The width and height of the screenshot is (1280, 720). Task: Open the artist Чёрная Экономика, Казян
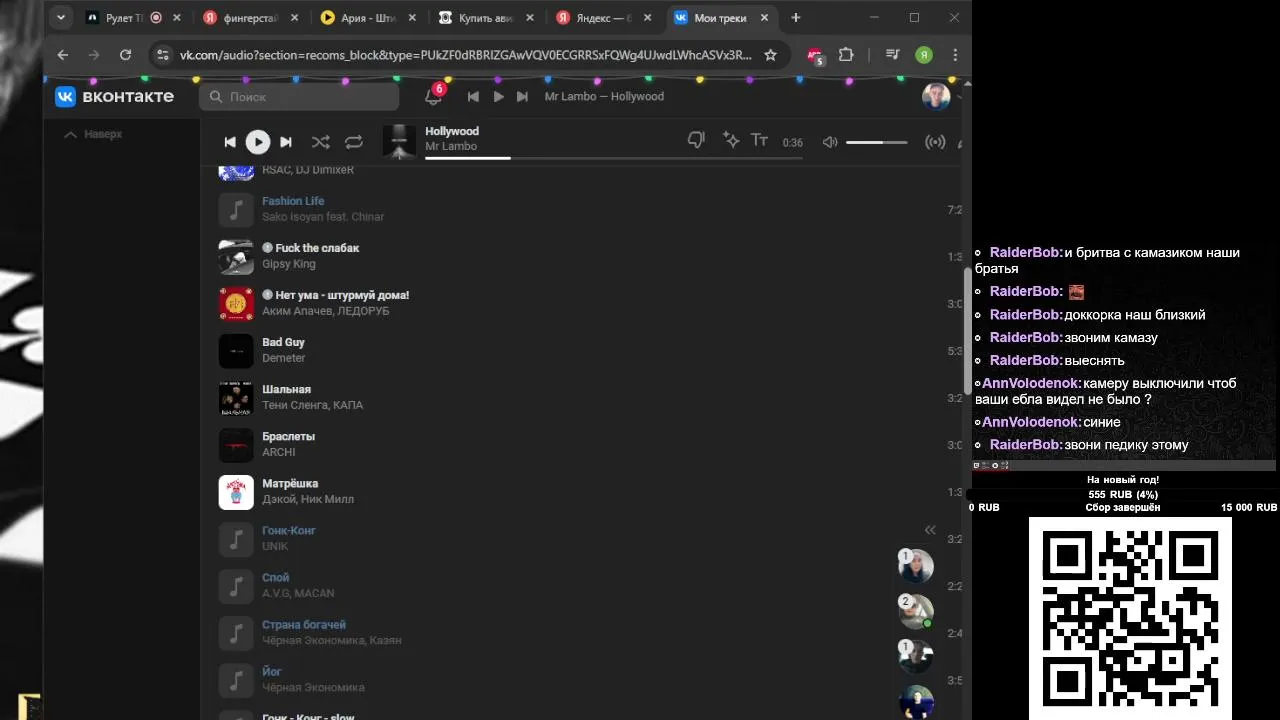[x=332, y=640]
